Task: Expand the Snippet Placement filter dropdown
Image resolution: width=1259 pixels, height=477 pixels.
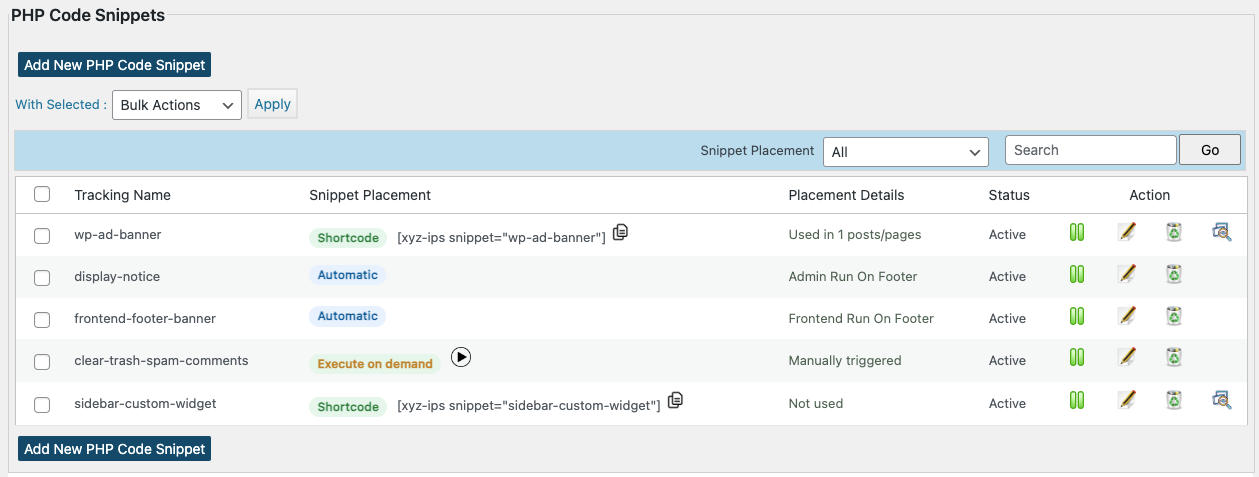Action: 905,152
